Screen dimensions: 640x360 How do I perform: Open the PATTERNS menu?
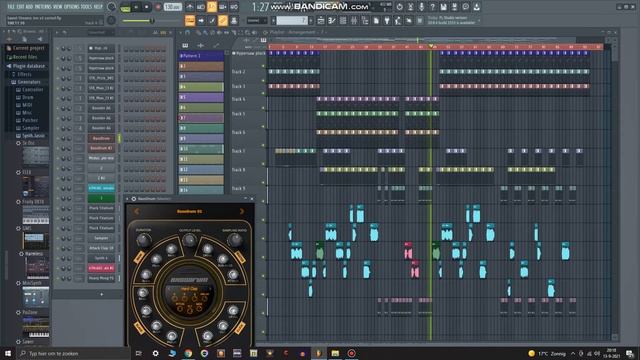pyautogui.click(x=43, y=7)
